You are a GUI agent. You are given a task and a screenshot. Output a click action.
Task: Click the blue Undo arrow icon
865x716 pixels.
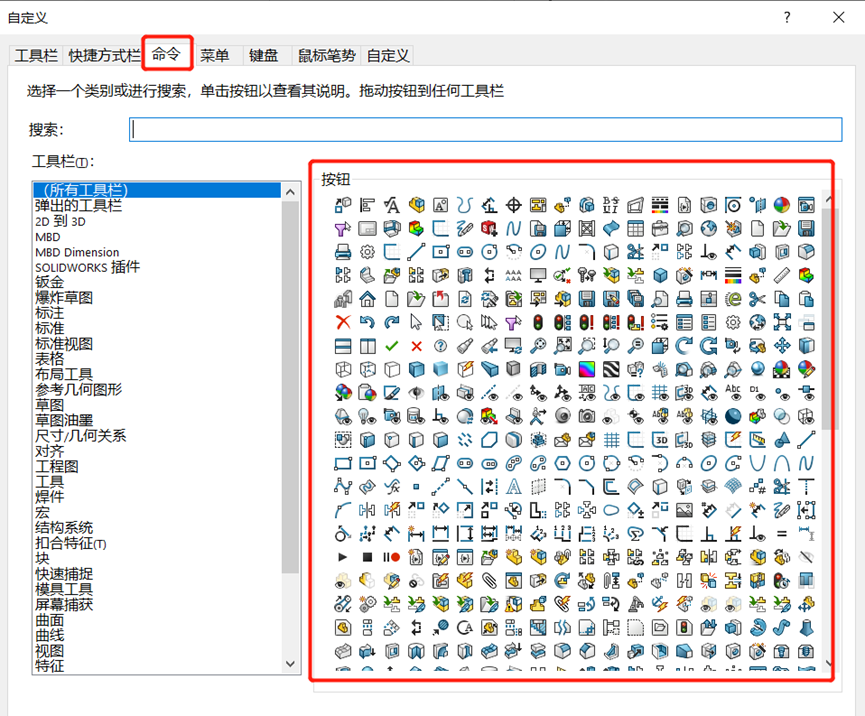pyautogui.click(x=367, y=322)
